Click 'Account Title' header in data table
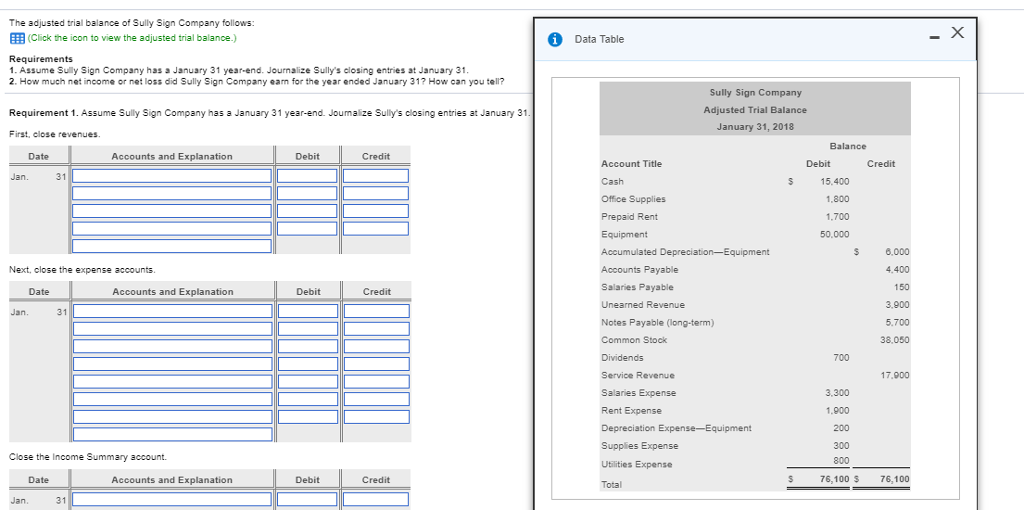 [x=631, y=164]
